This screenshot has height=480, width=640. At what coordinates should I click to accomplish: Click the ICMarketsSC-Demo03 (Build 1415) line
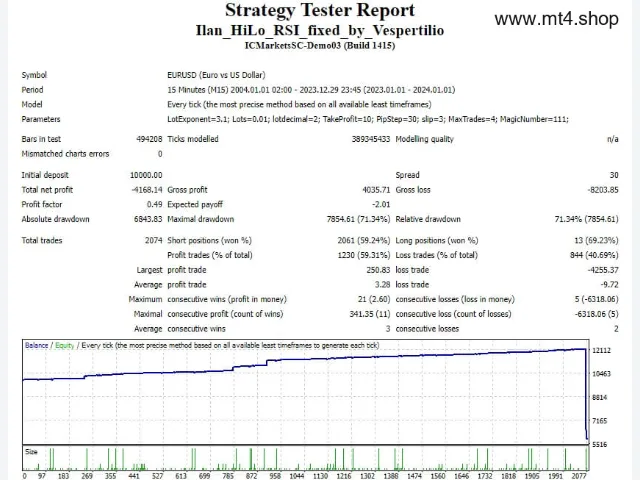point(320,45)
